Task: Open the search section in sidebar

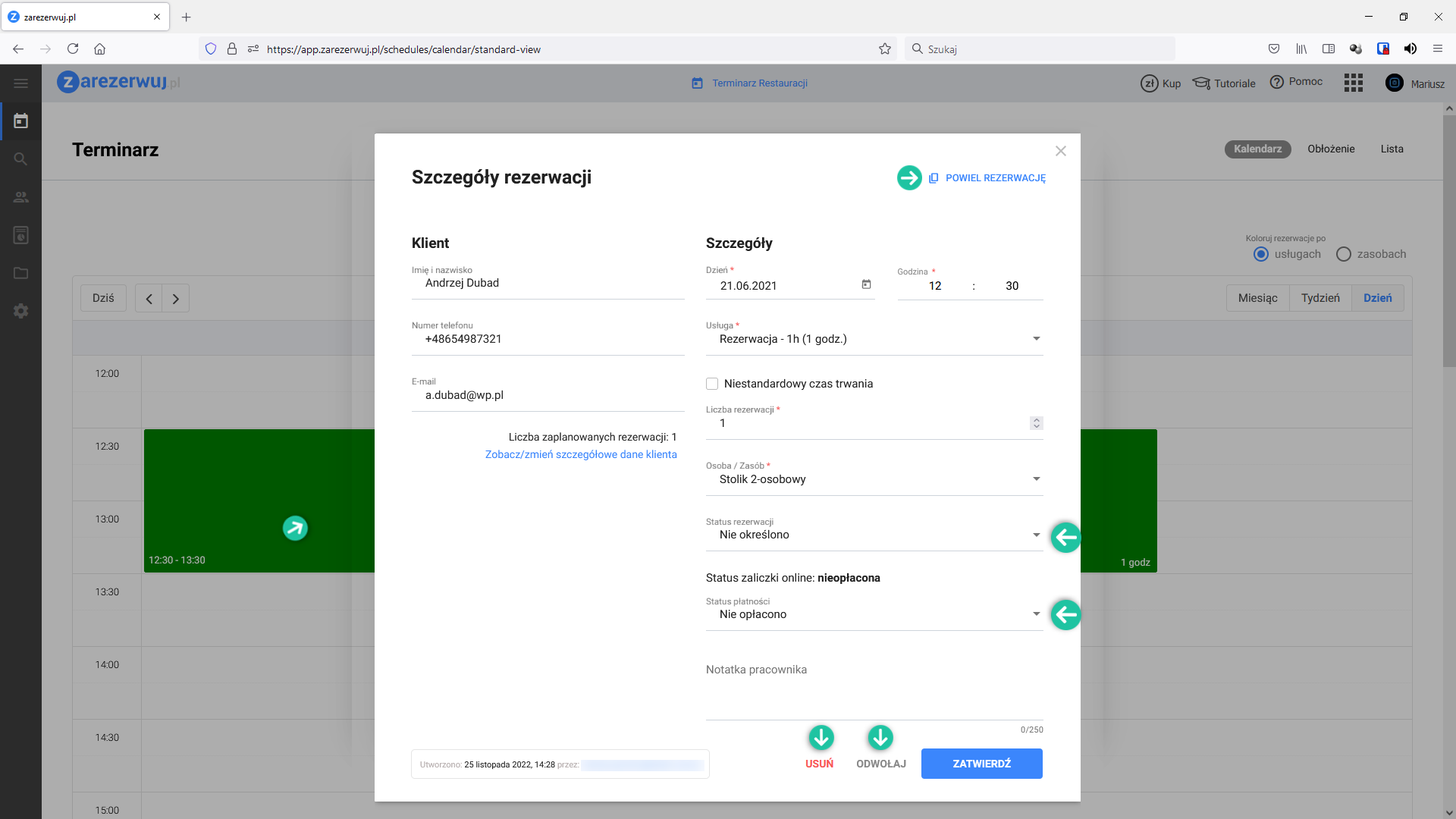Action: (20, 159)
